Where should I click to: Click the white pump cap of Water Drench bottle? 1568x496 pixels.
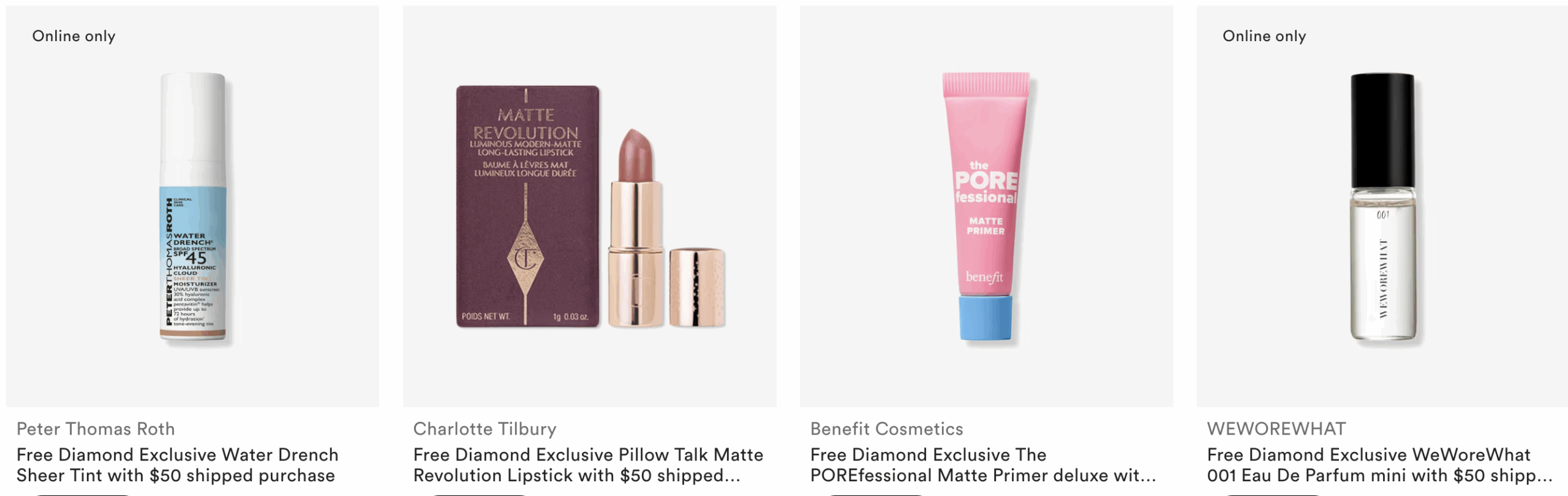tap(192, 129)
